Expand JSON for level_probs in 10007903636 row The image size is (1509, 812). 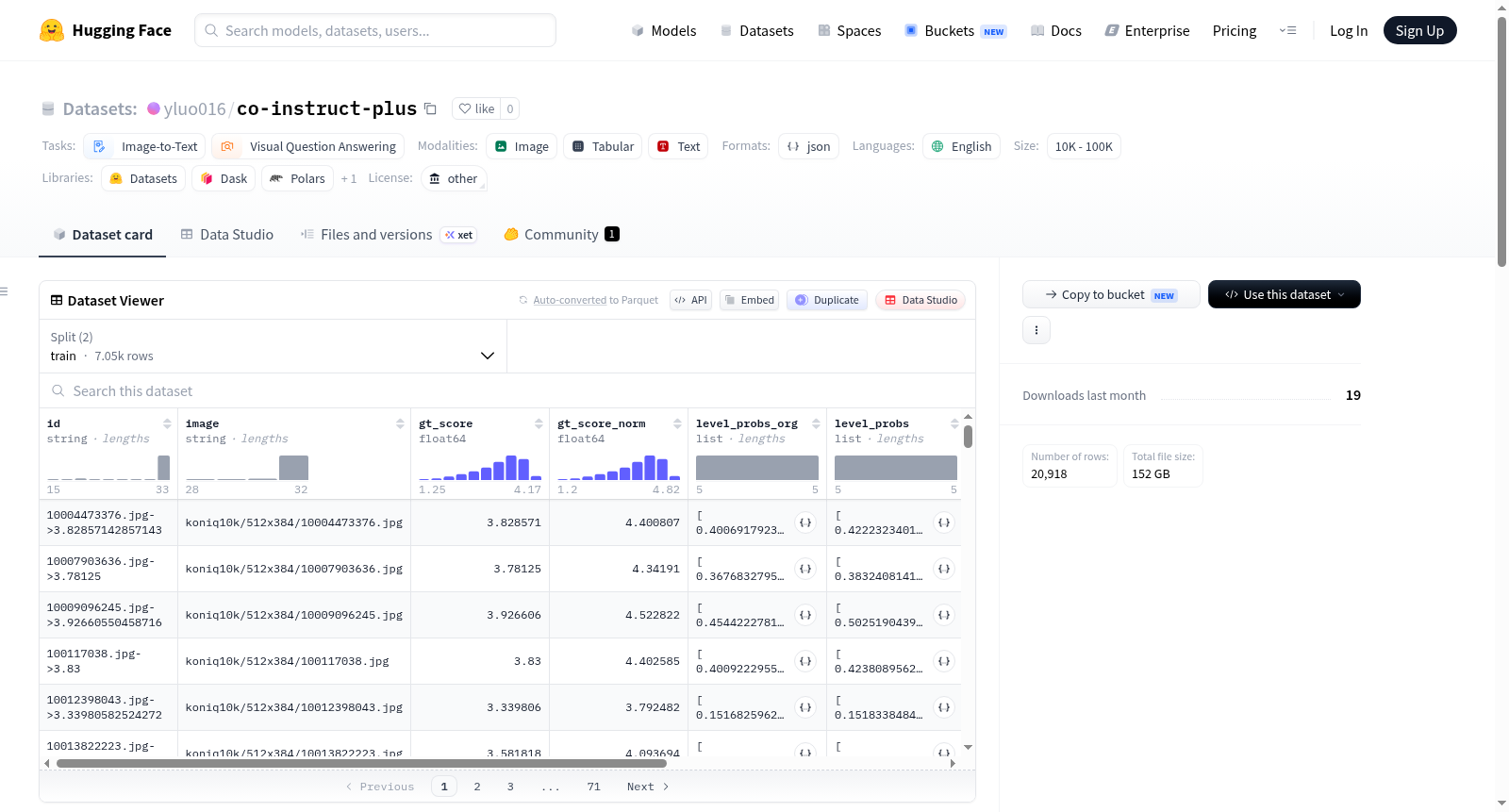click(944, 569)
